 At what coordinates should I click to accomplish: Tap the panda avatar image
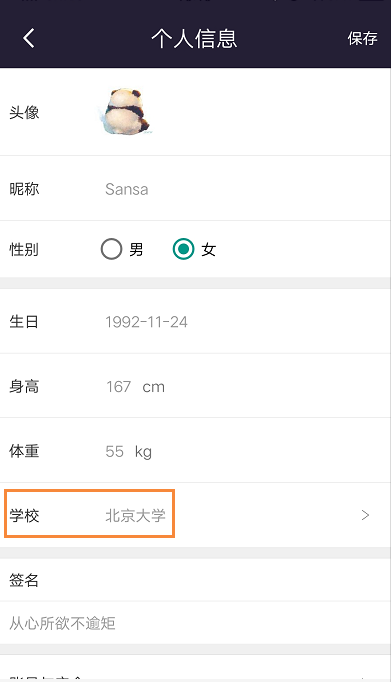pos(124,111)
